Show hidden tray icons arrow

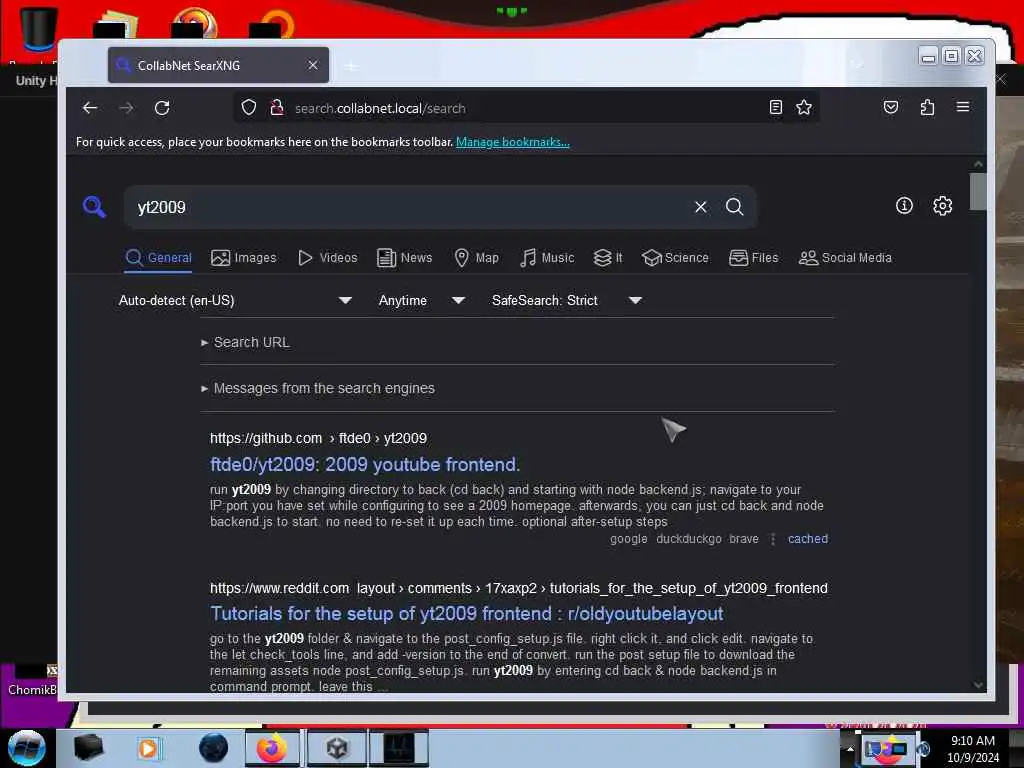coord(850,748)
